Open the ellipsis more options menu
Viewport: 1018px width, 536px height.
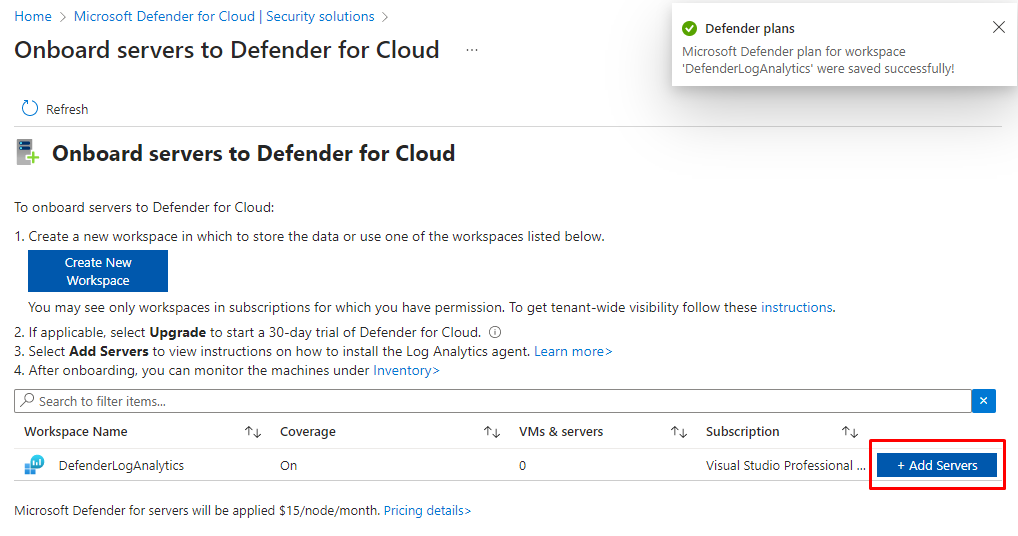(472, 51)
